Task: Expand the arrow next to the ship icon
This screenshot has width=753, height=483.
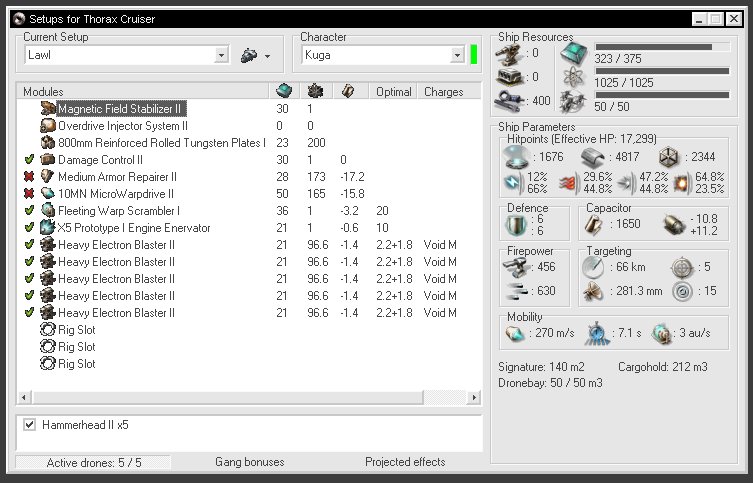Action: (x=267, y=57)
